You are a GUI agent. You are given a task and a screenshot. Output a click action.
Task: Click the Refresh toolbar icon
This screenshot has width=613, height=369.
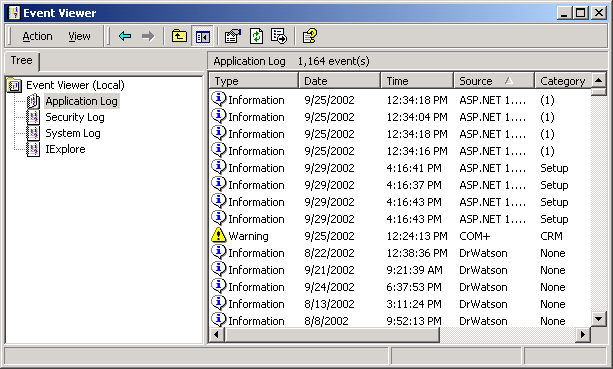click(x=256, y=36)
